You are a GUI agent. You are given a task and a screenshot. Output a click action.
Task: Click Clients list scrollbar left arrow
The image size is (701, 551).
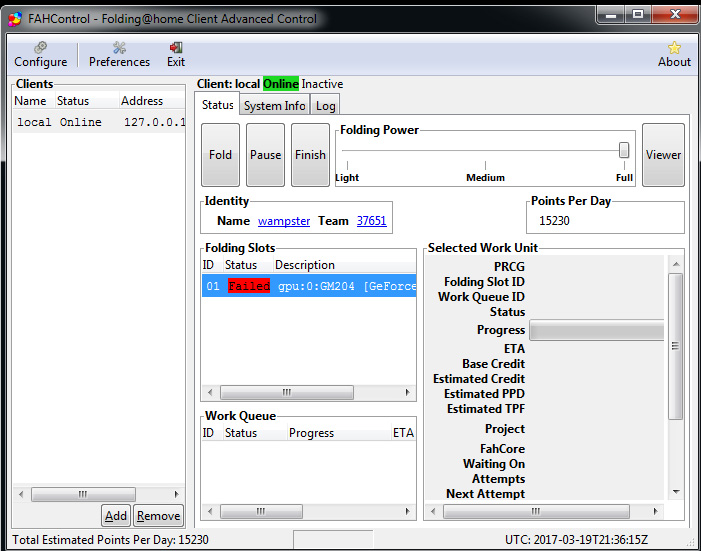21,494
